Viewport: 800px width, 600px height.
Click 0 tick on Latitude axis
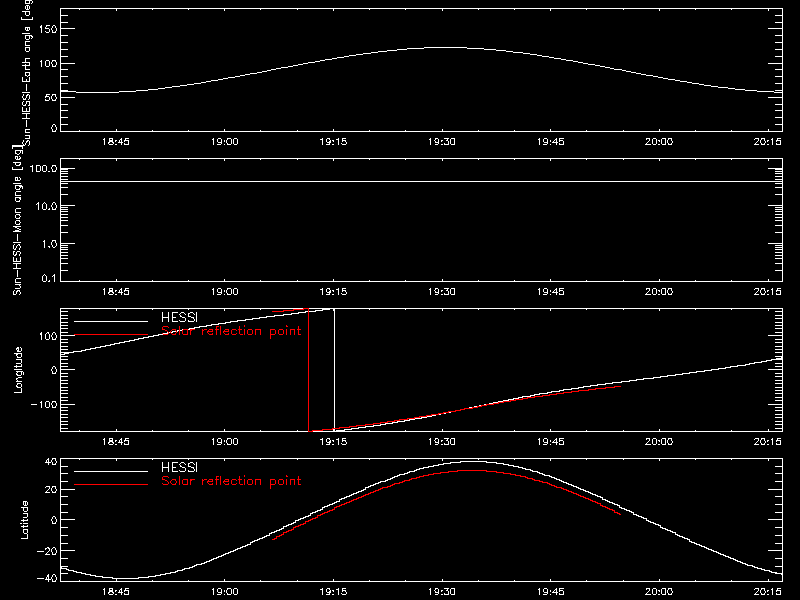tap(54, 520)
